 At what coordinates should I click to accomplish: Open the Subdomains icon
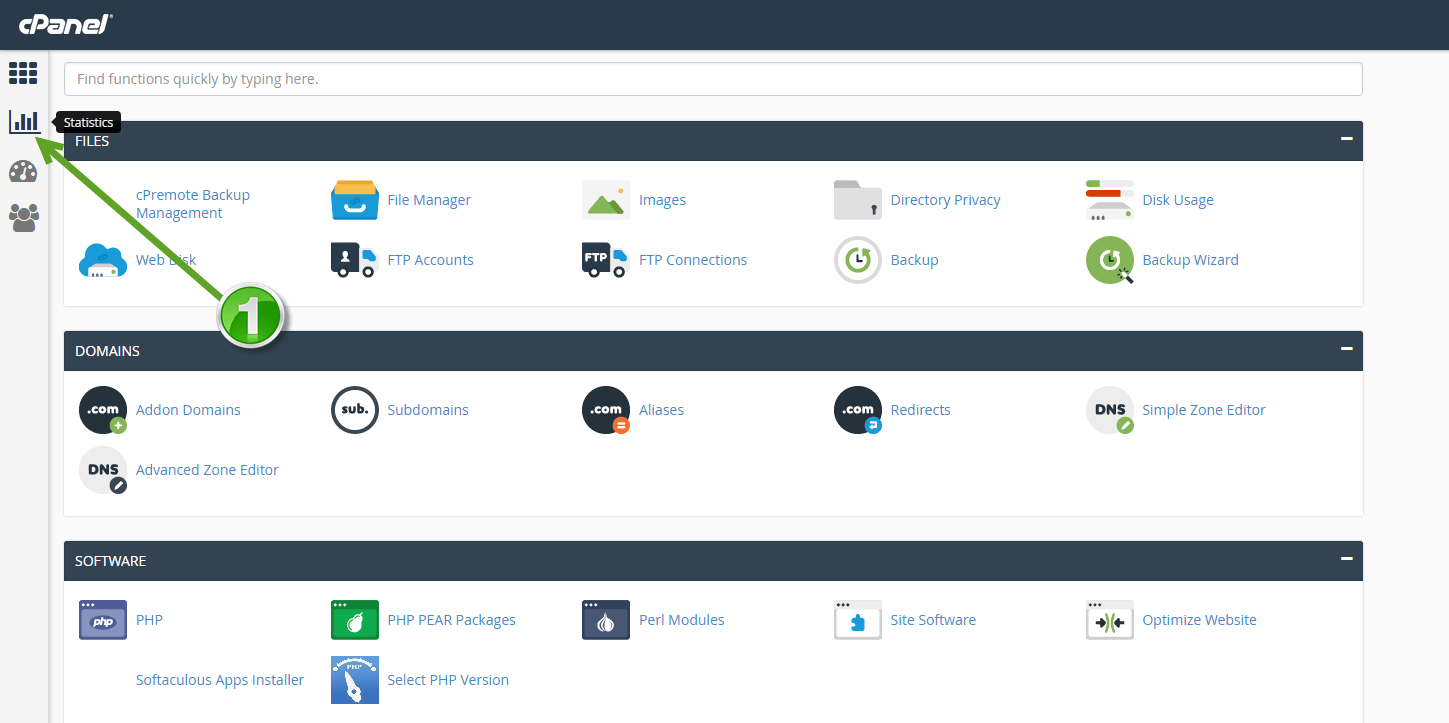coord(355,410)
